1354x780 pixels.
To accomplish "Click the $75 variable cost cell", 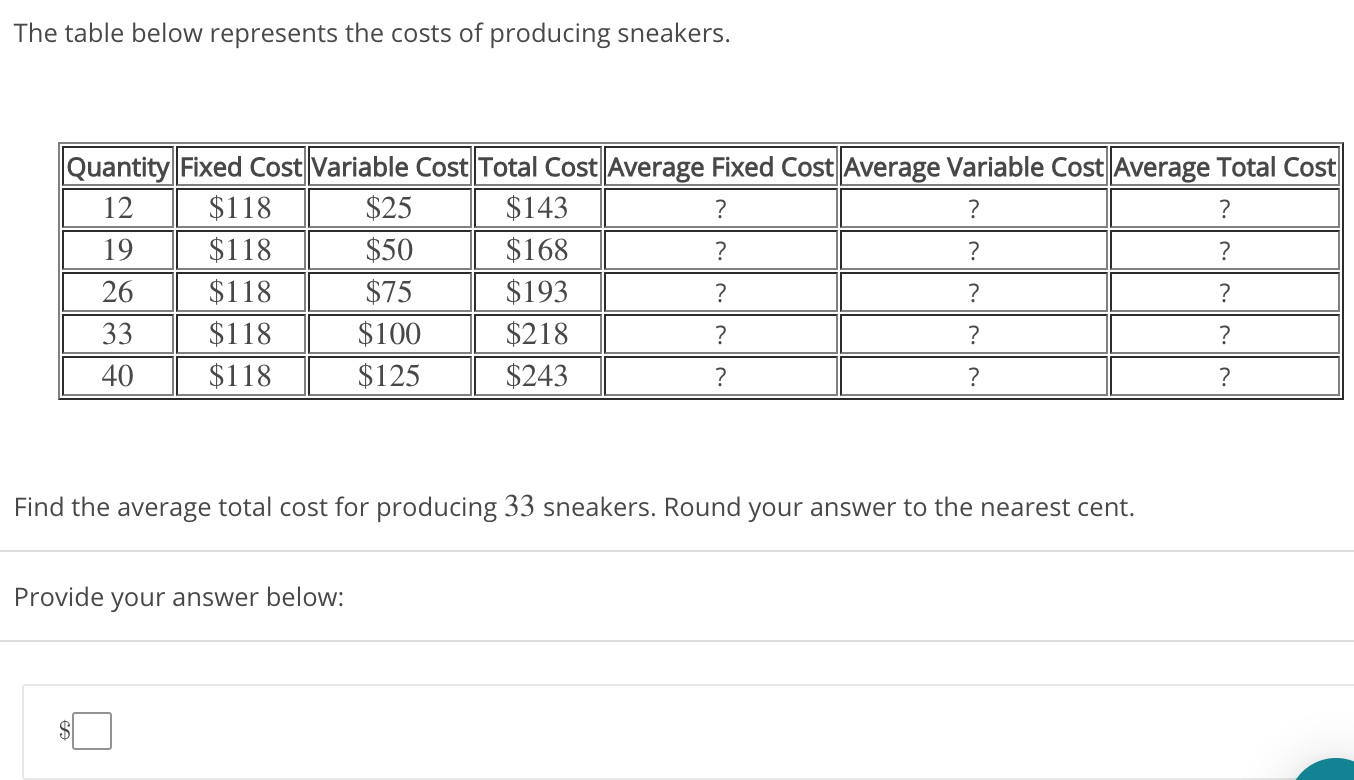I will pyautogui.click(x=389, y=292).
